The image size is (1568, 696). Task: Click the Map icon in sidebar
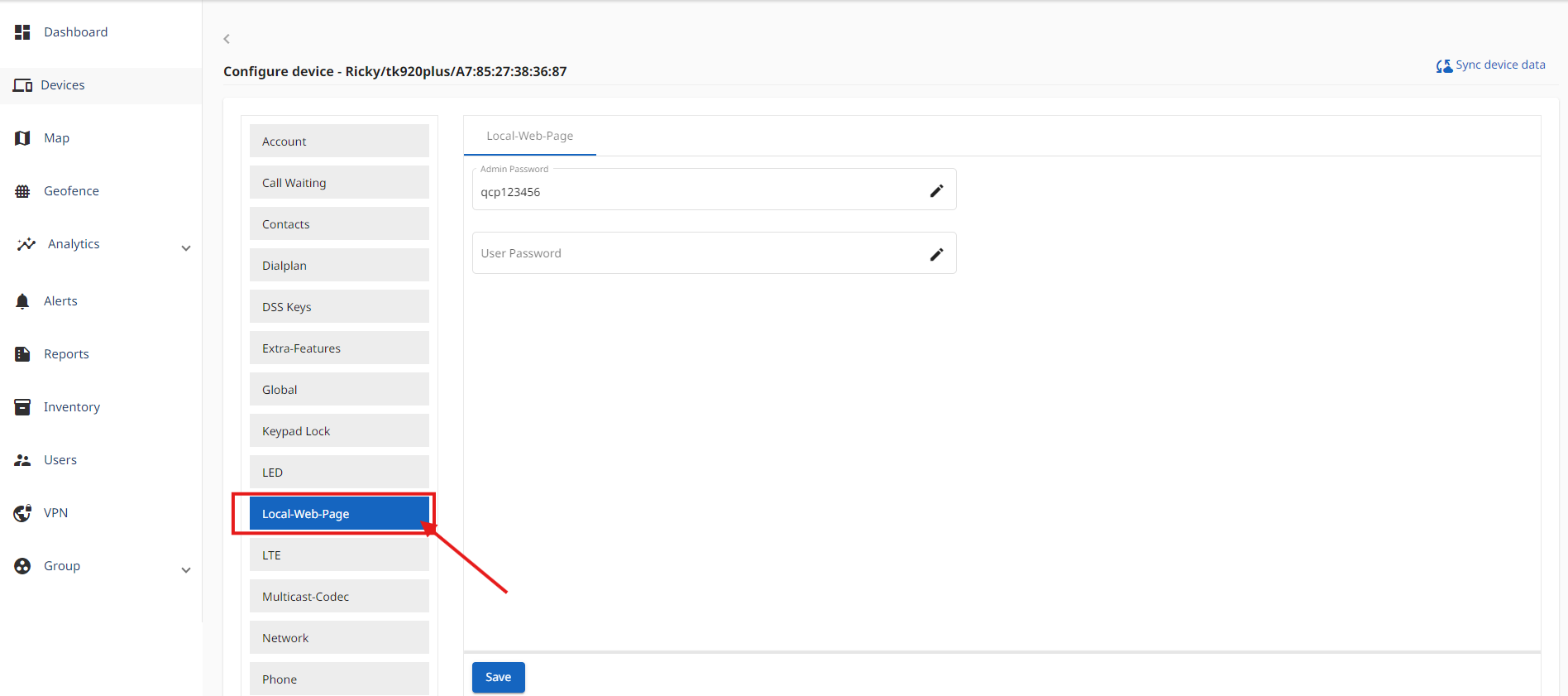[22, 138]
